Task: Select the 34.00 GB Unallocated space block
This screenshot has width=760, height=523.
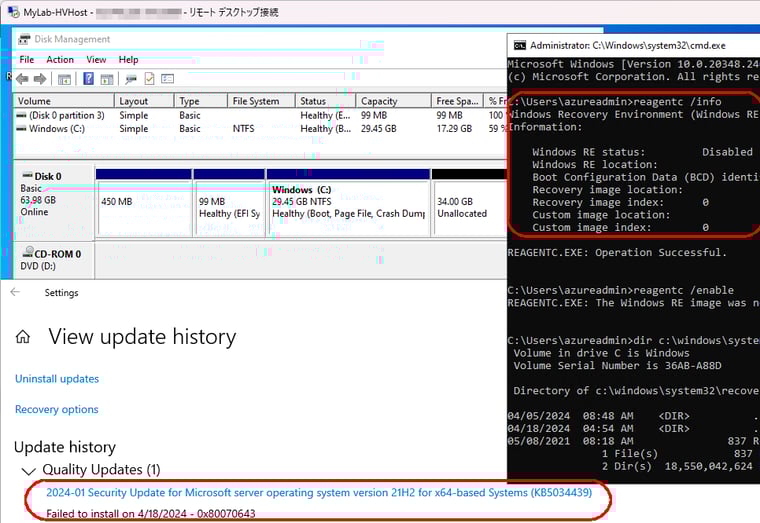Action: 469,203
